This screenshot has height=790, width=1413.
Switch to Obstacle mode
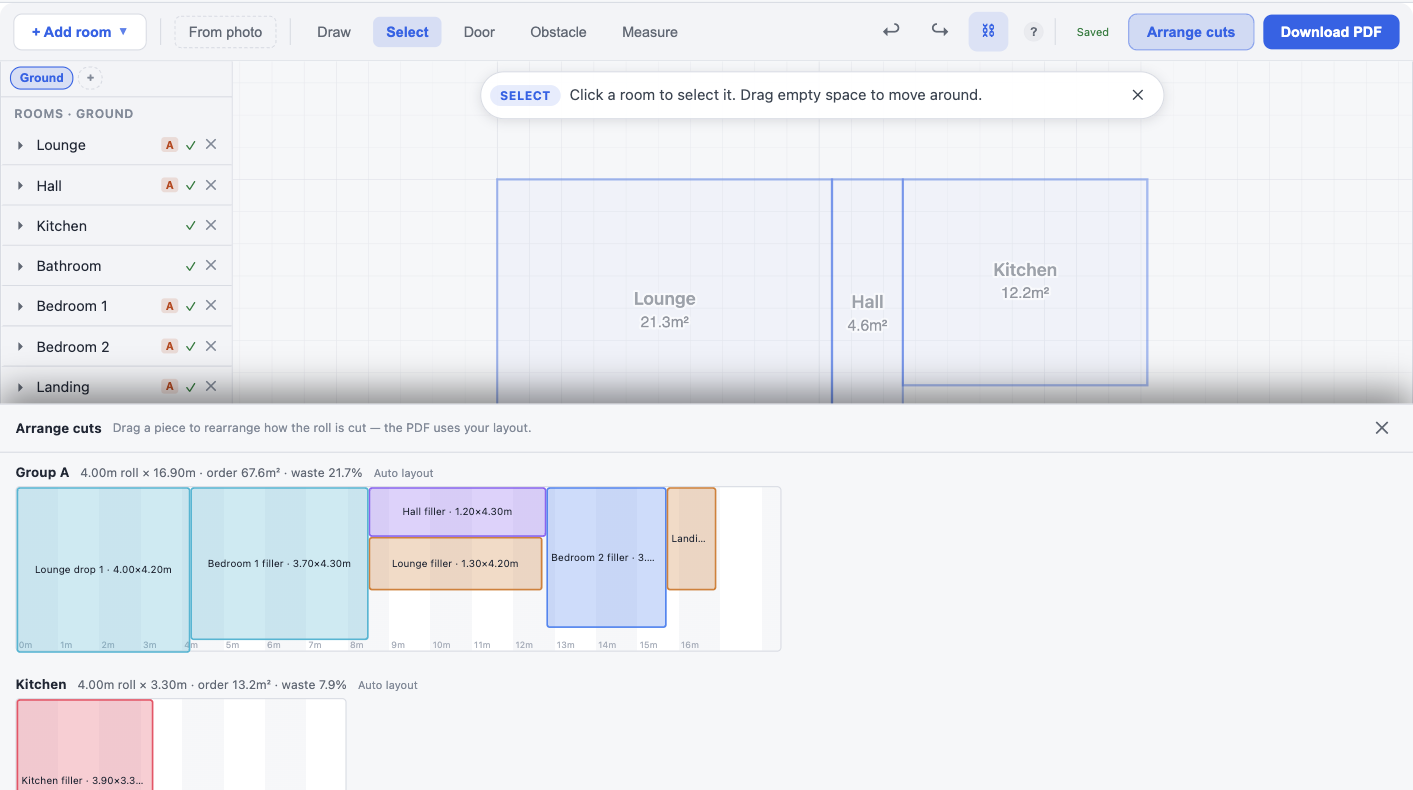pos(558,32)
